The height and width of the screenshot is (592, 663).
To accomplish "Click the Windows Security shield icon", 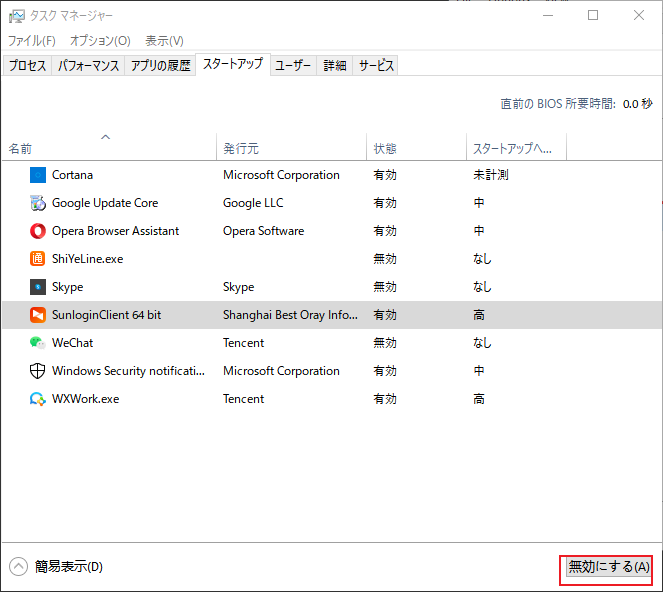I will pyautogui.click(x=38, y=371).
